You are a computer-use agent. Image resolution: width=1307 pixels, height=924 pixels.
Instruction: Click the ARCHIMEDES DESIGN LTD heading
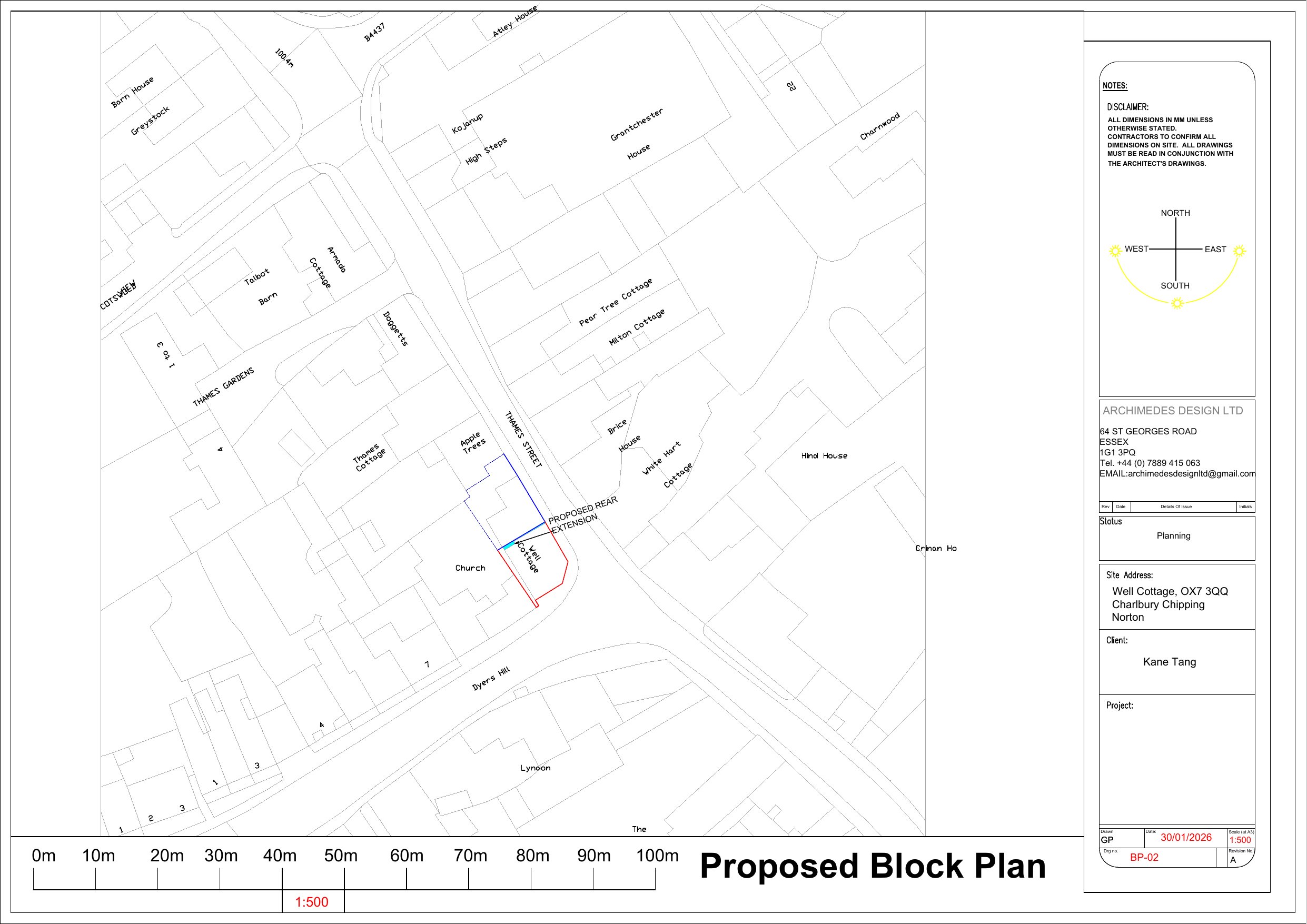(1172, 411)
